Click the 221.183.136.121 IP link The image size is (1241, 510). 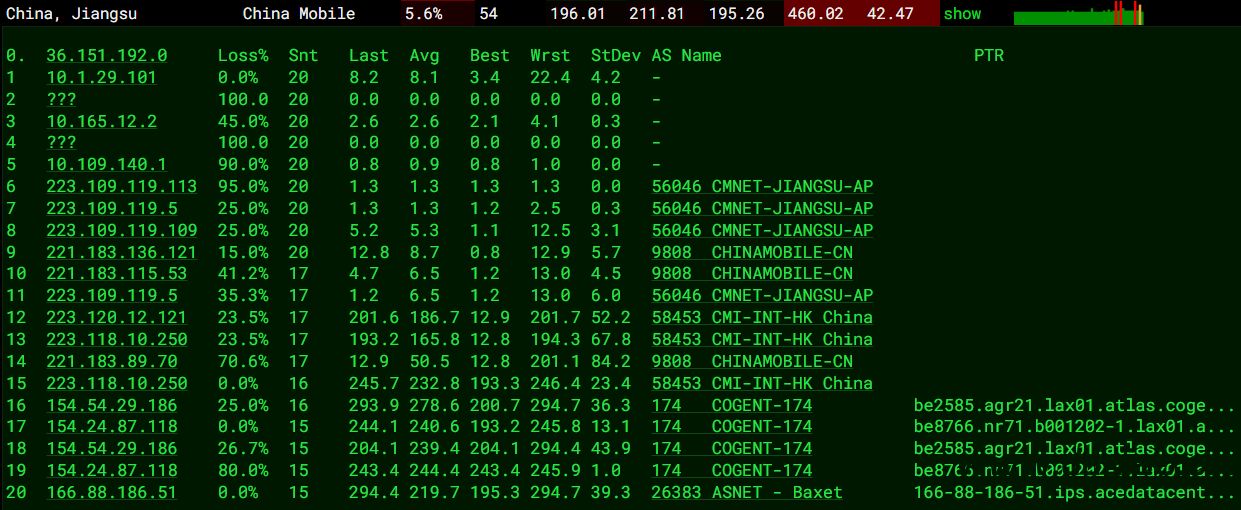[121, 252]
